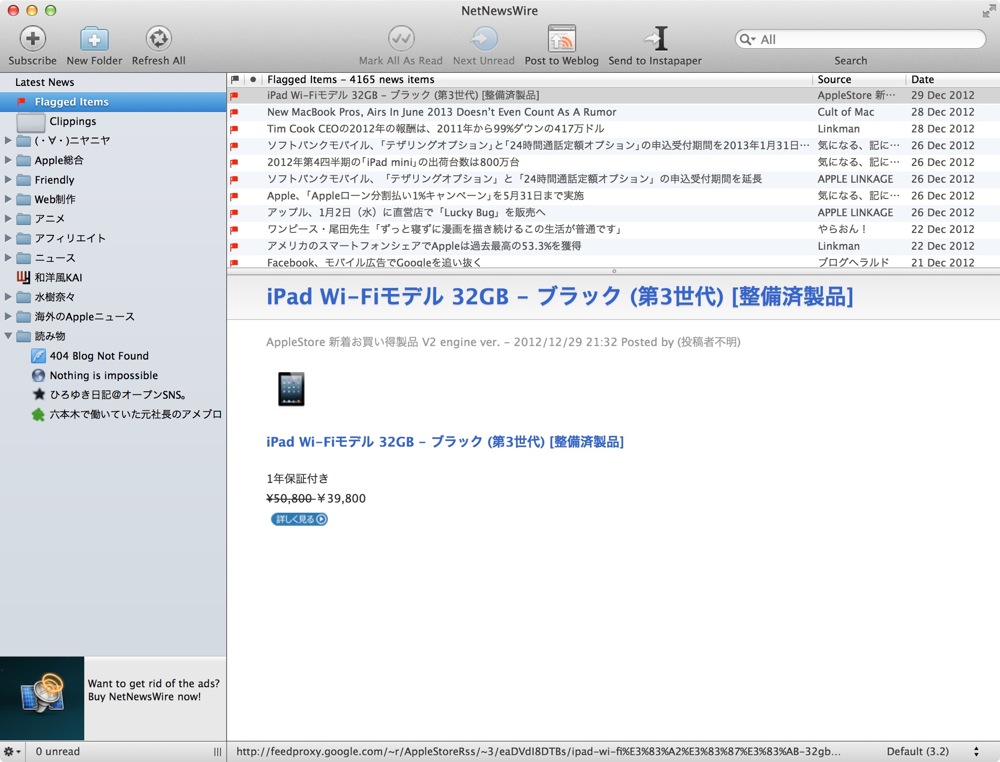Click the Subscribe plus icon
The height and width of the screenshot is (762, 1000).
coord(32,39)
